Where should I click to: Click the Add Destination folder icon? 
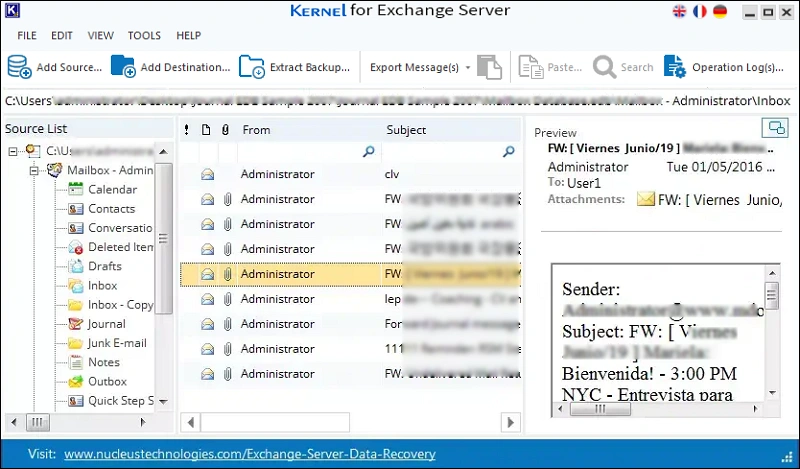point(123,67)
